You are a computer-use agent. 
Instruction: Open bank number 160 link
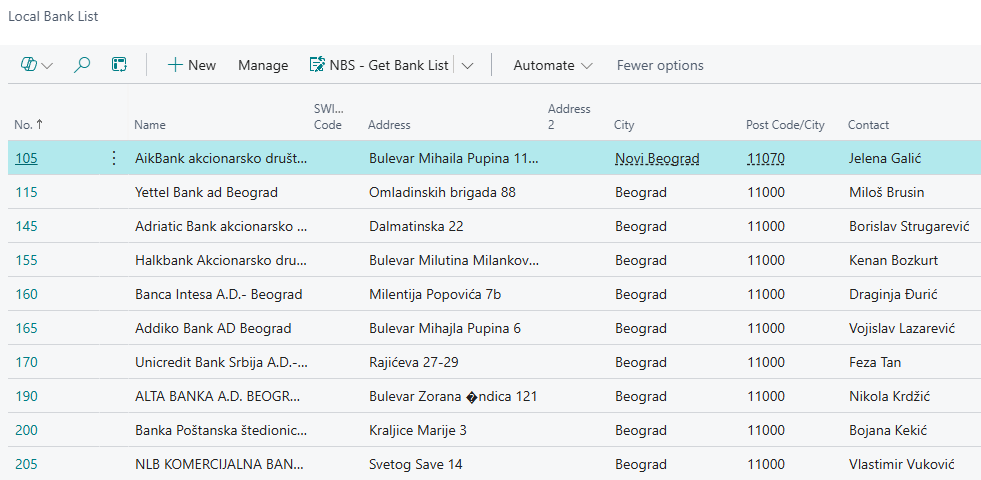click(x=26, y=294)
